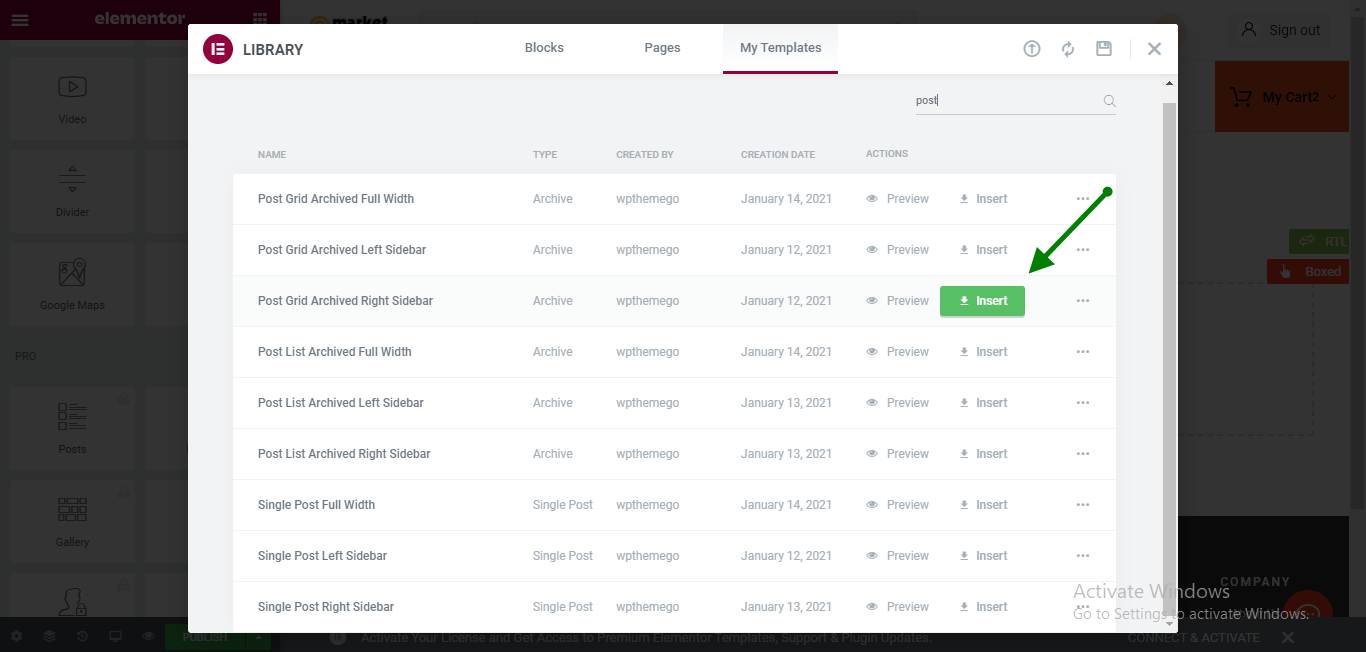1366x652 pixels.
Task: Switch to the Pages tab
Action: 662,48
